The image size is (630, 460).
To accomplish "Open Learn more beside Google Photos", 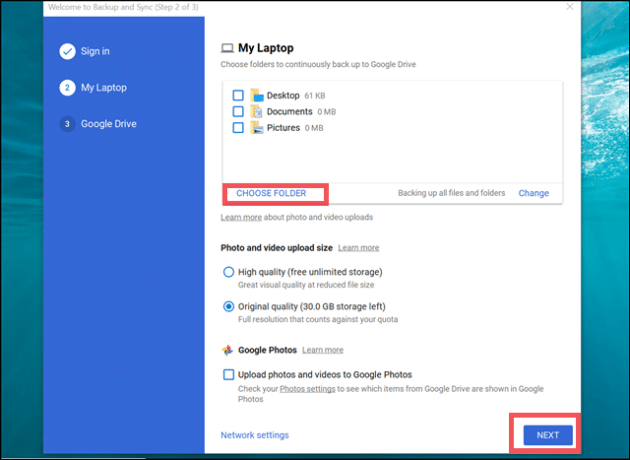I will (x=323, y=350).
